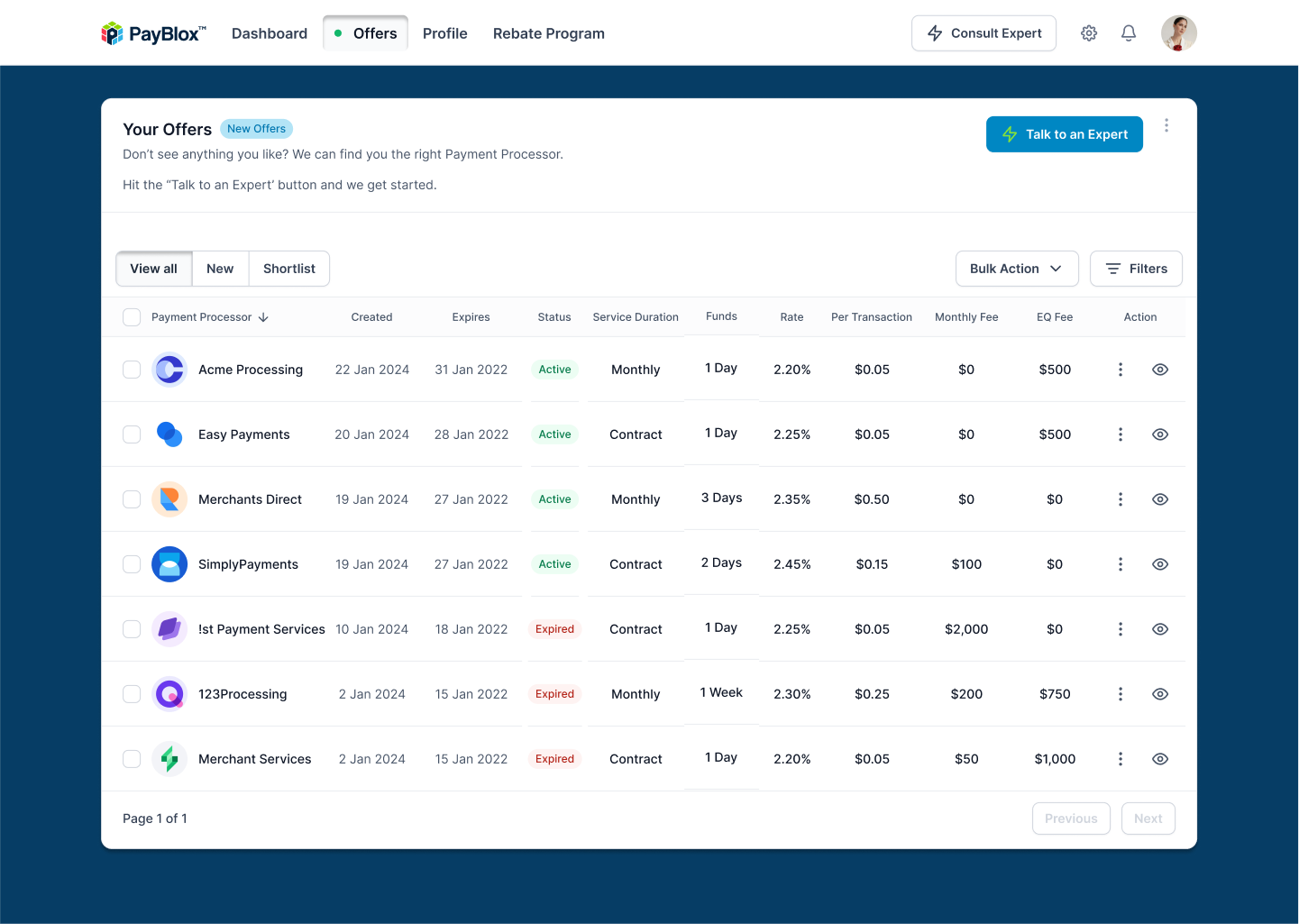Expand the Bulk Action dropdown
The width and height of the screenshot is (1299, 924).
pos(1017,269)
